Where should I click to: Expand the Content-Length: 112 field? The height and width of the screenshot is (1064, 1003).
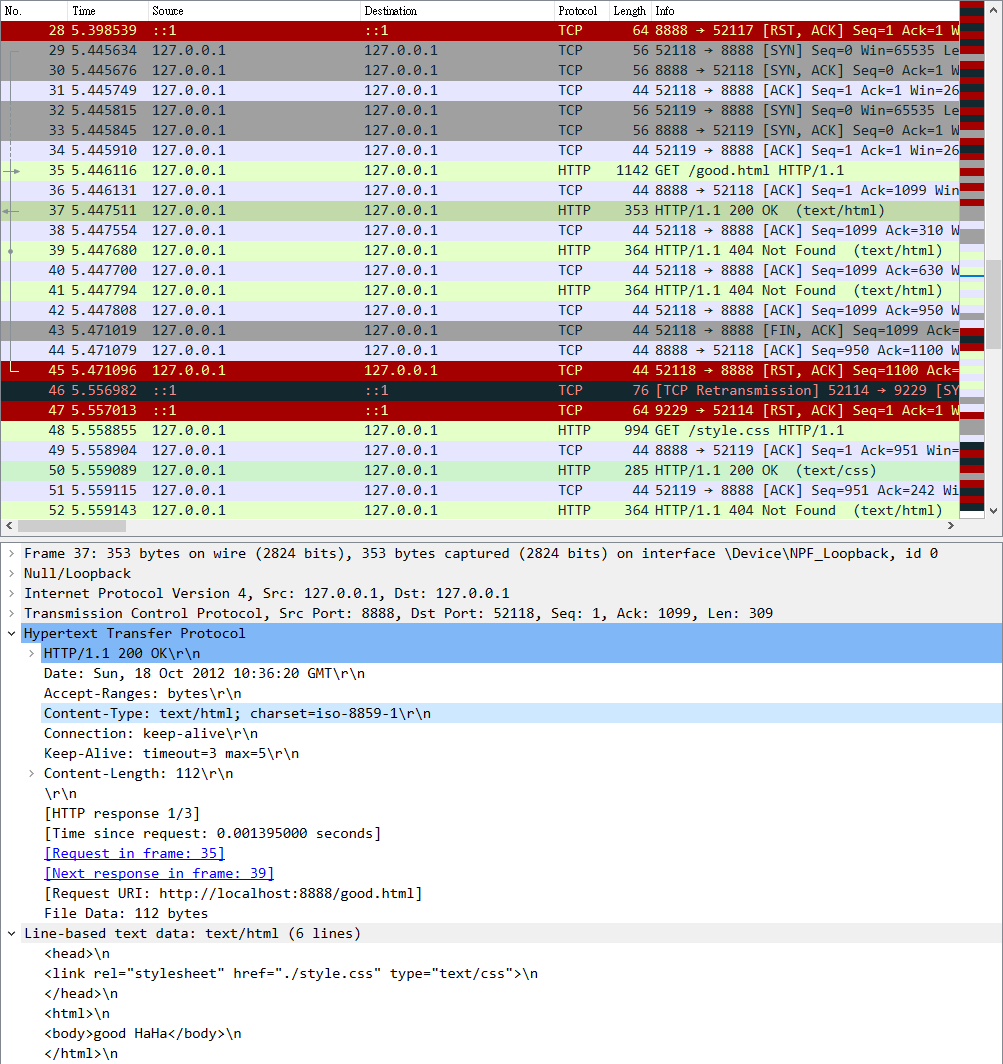tap(31, 774)
